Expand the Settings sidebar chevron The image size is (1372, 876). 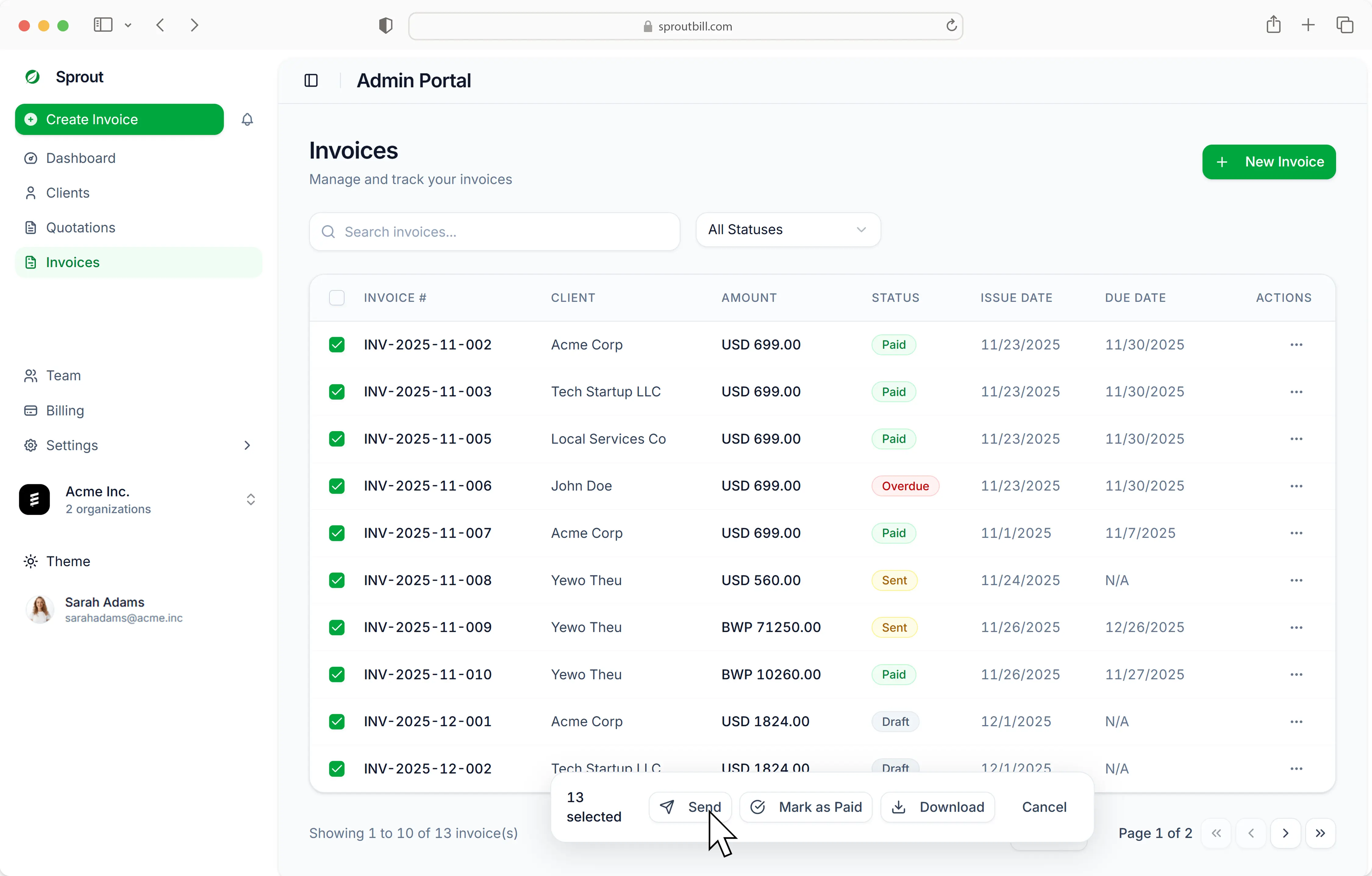point(247,445)
